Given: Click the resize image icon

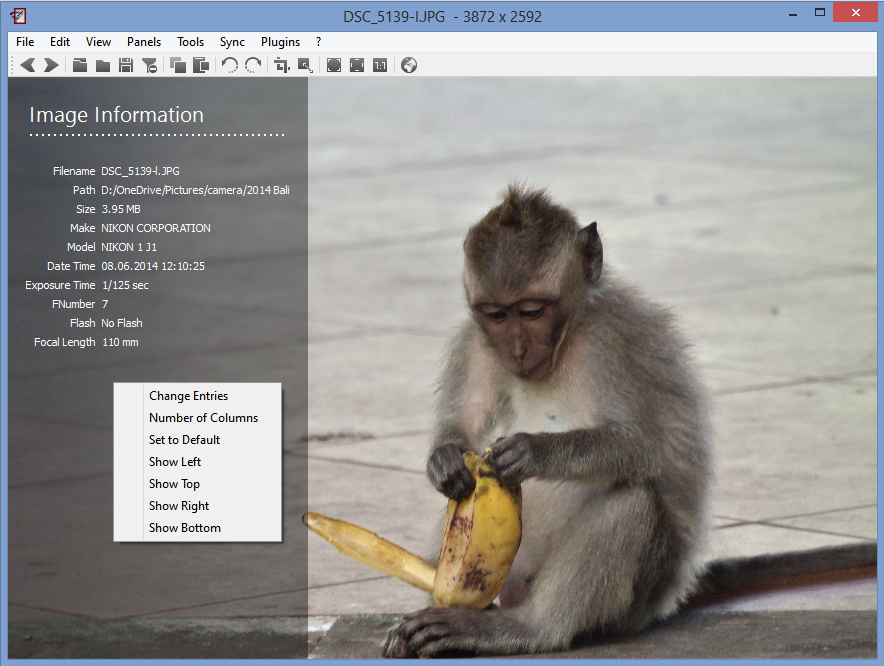Looking at the screenshot, I should 305,65.
